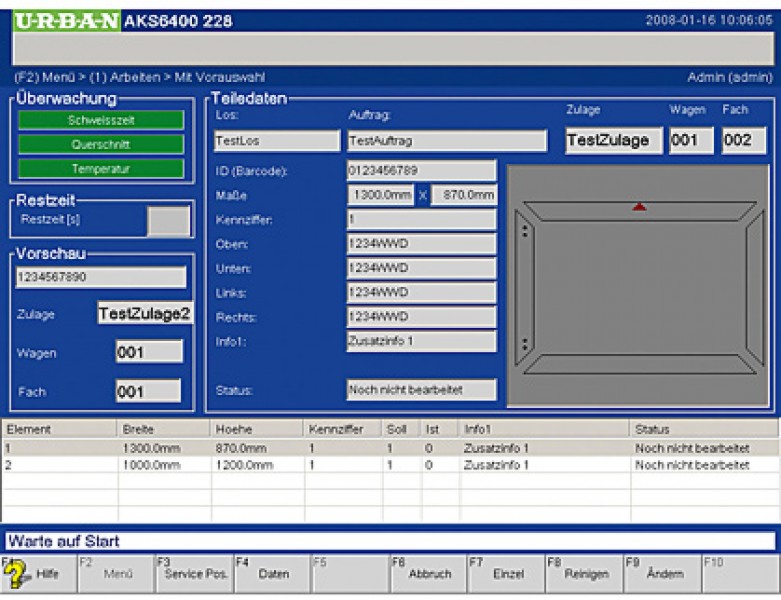This screenshot has height=600, width=781.
Task: Click the F6 Abbruch button
Action: click(429, 574)
